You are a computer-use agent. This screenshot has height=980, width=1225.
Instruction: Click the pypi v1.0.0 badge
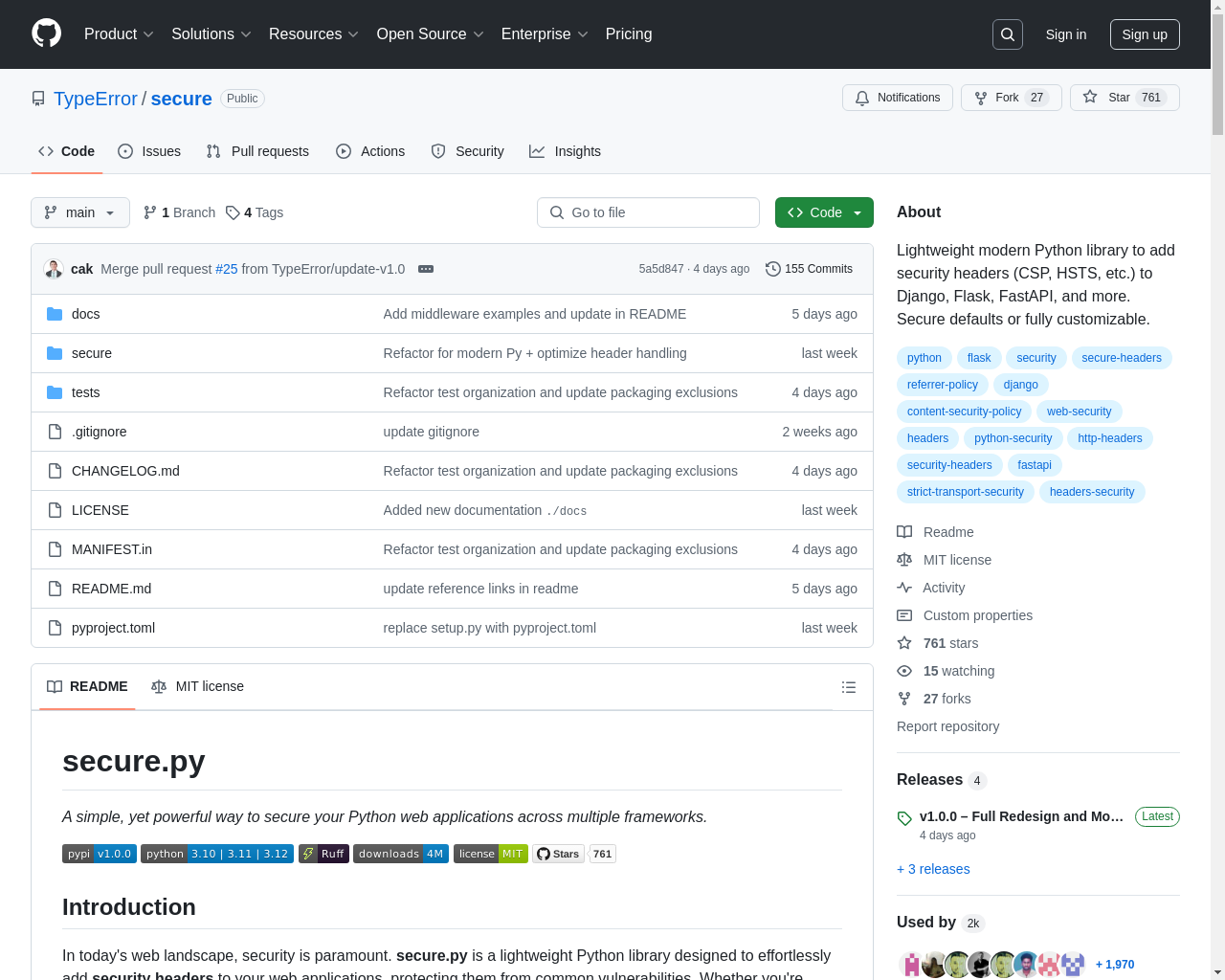pyautogui.click(x=100, y=854)
